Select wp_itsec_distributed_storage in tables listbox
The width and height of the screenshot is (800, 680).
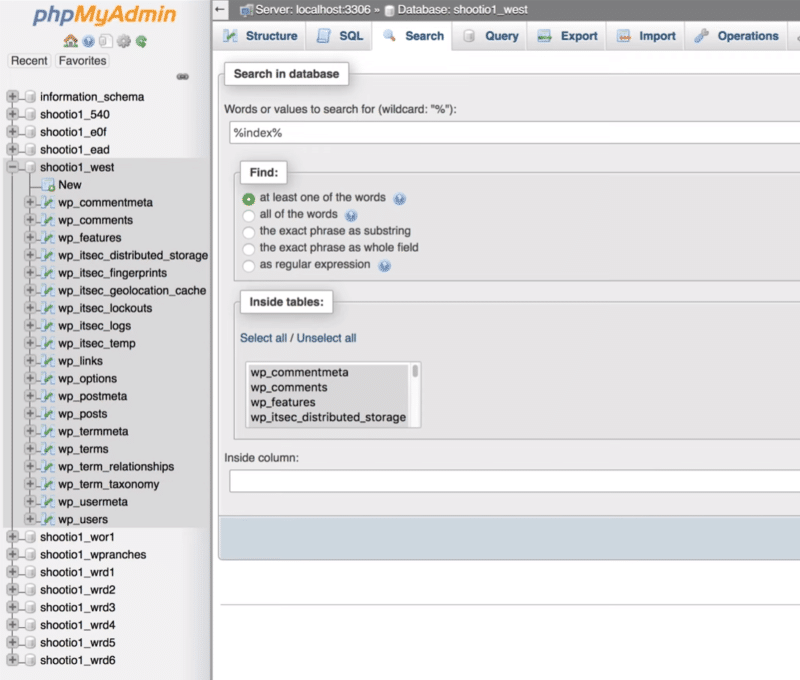(x=329, y=417)
